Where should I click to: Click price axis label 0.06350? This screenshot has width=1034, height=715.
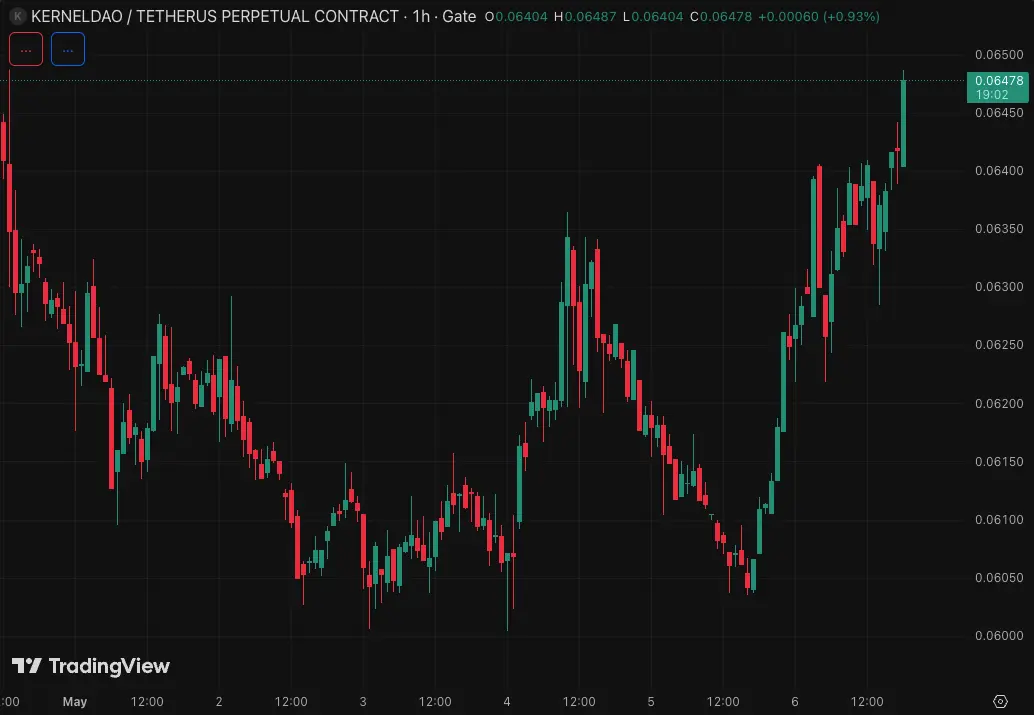(999, 229)
